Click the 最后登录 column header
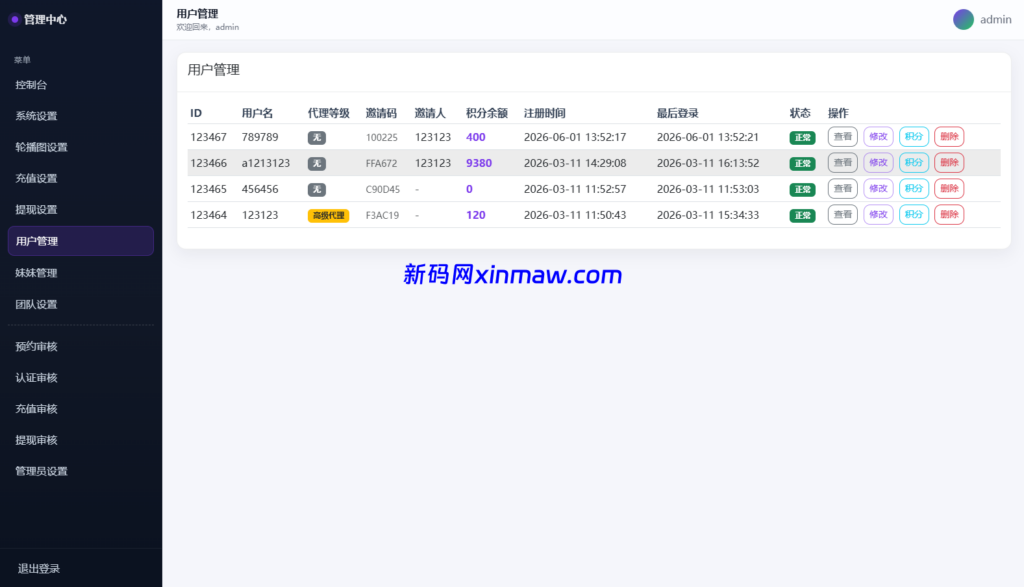Screen dimensions: 1024x587 pyautogui.click(x=677, y=113)
